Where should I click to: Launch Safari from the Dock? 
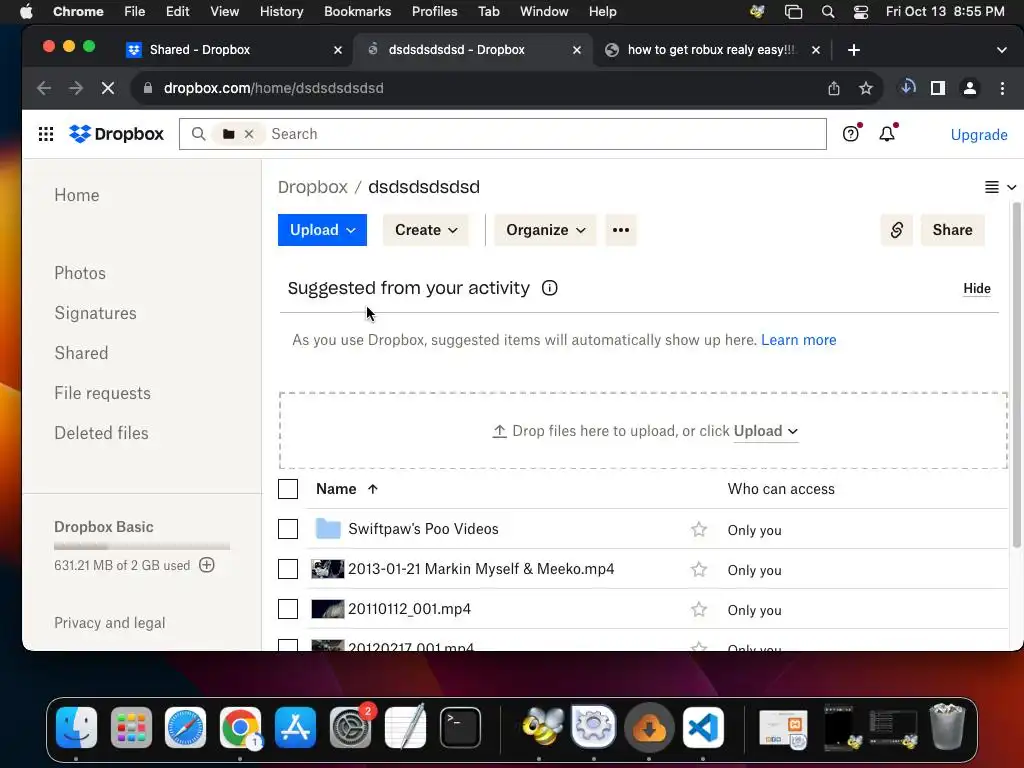click(185, 728)
